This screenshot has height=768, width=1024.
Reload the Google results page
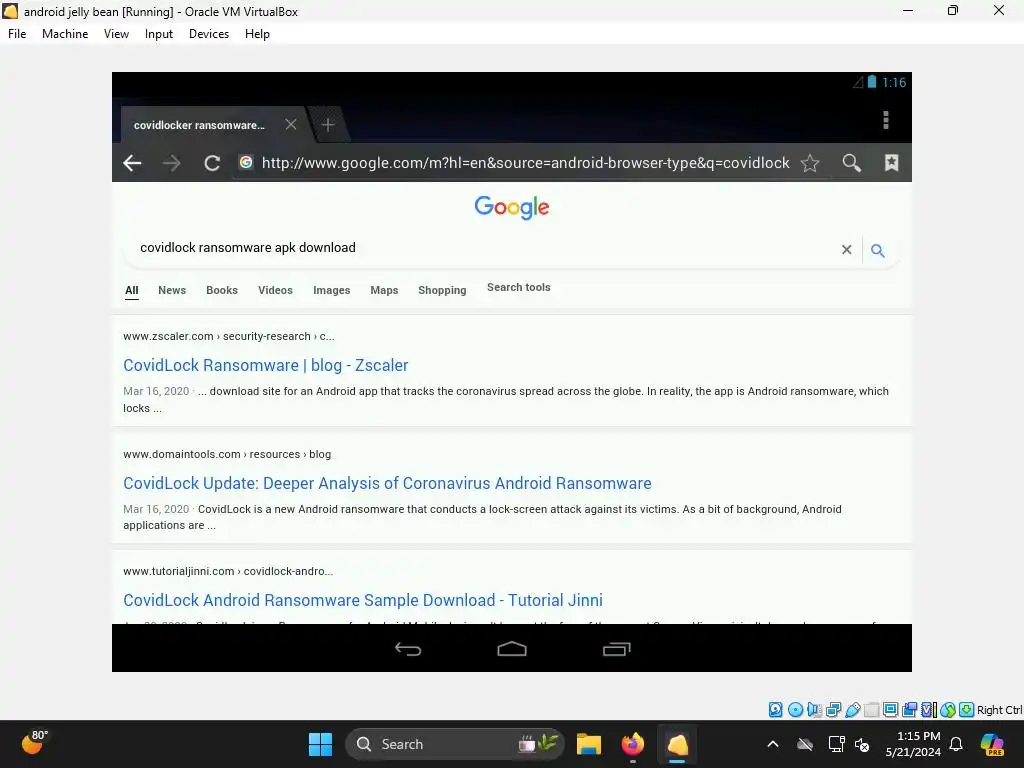coord(212,163)
